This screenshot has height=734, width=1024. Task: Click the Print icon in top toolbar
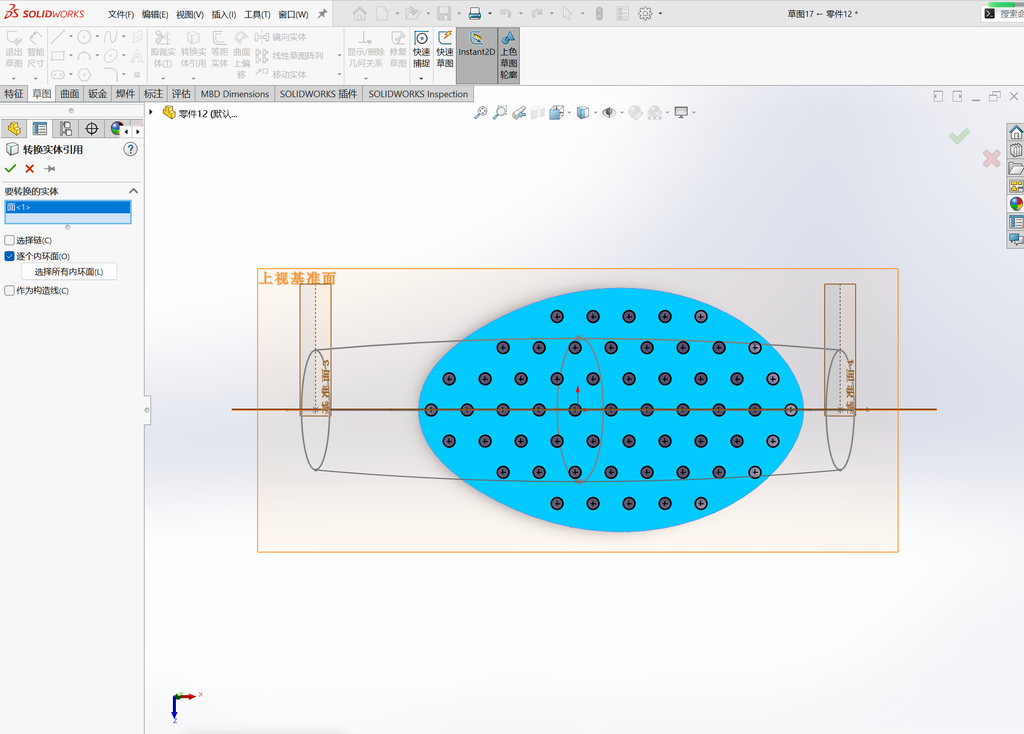[475, 13]
